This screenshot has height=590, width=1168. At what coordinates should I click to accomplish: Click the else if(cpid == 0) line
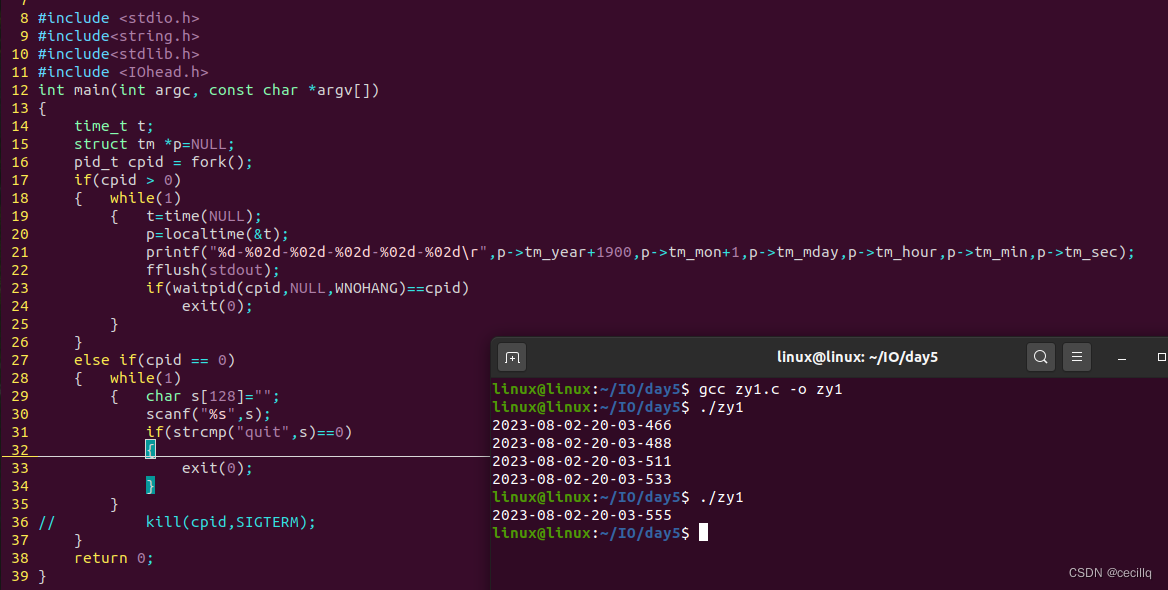tap(154, 361)
